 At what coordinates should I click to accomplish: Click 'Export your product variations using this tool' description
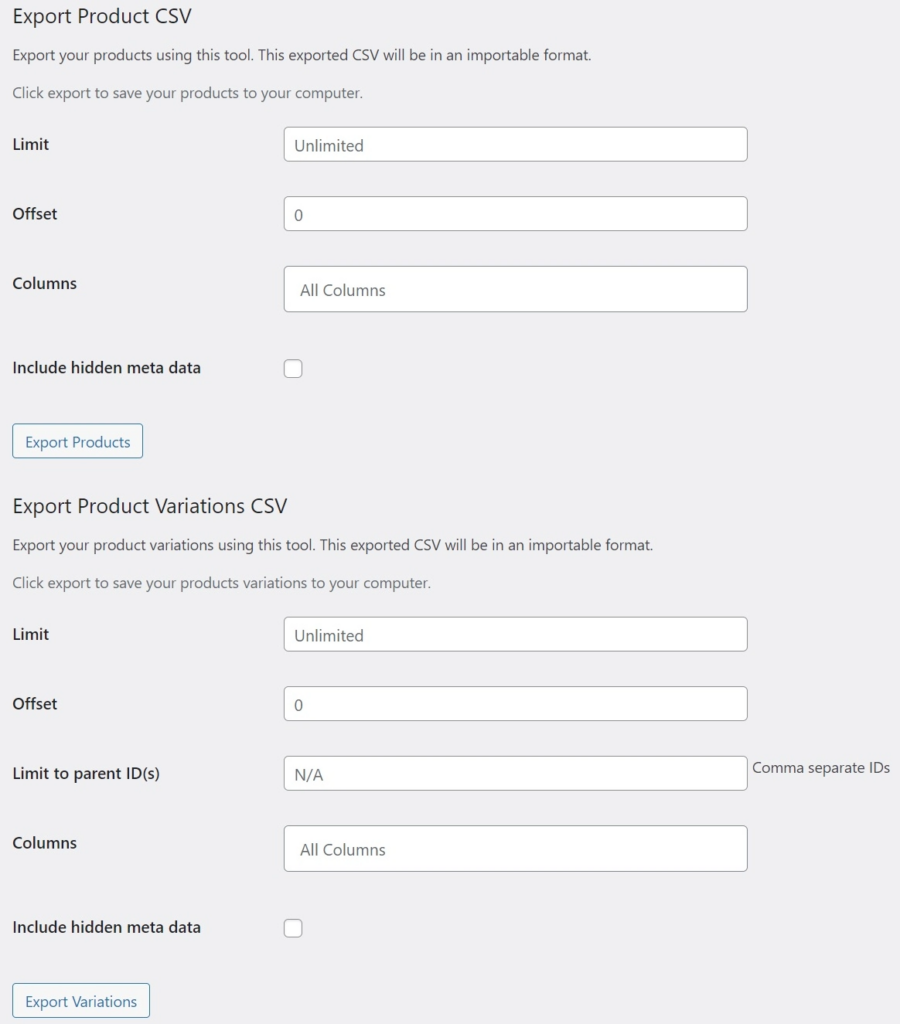point(332,545)
